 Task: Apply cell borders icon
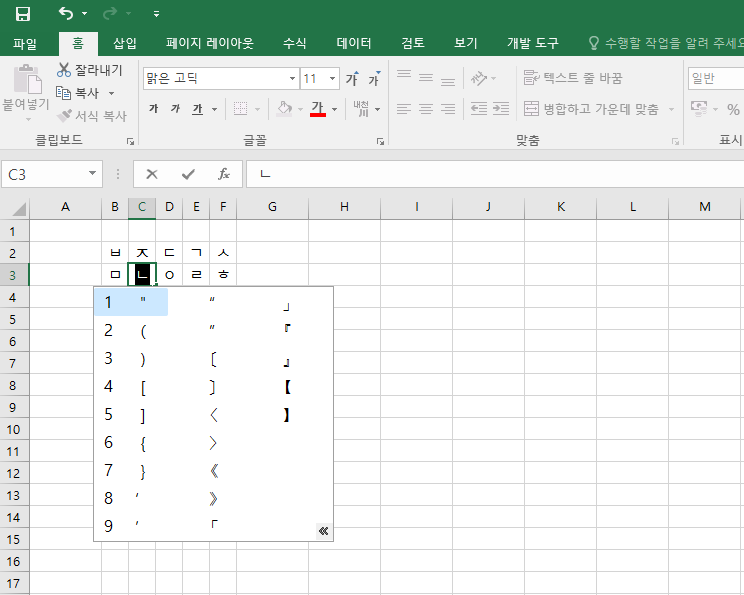tap(241, 109)
